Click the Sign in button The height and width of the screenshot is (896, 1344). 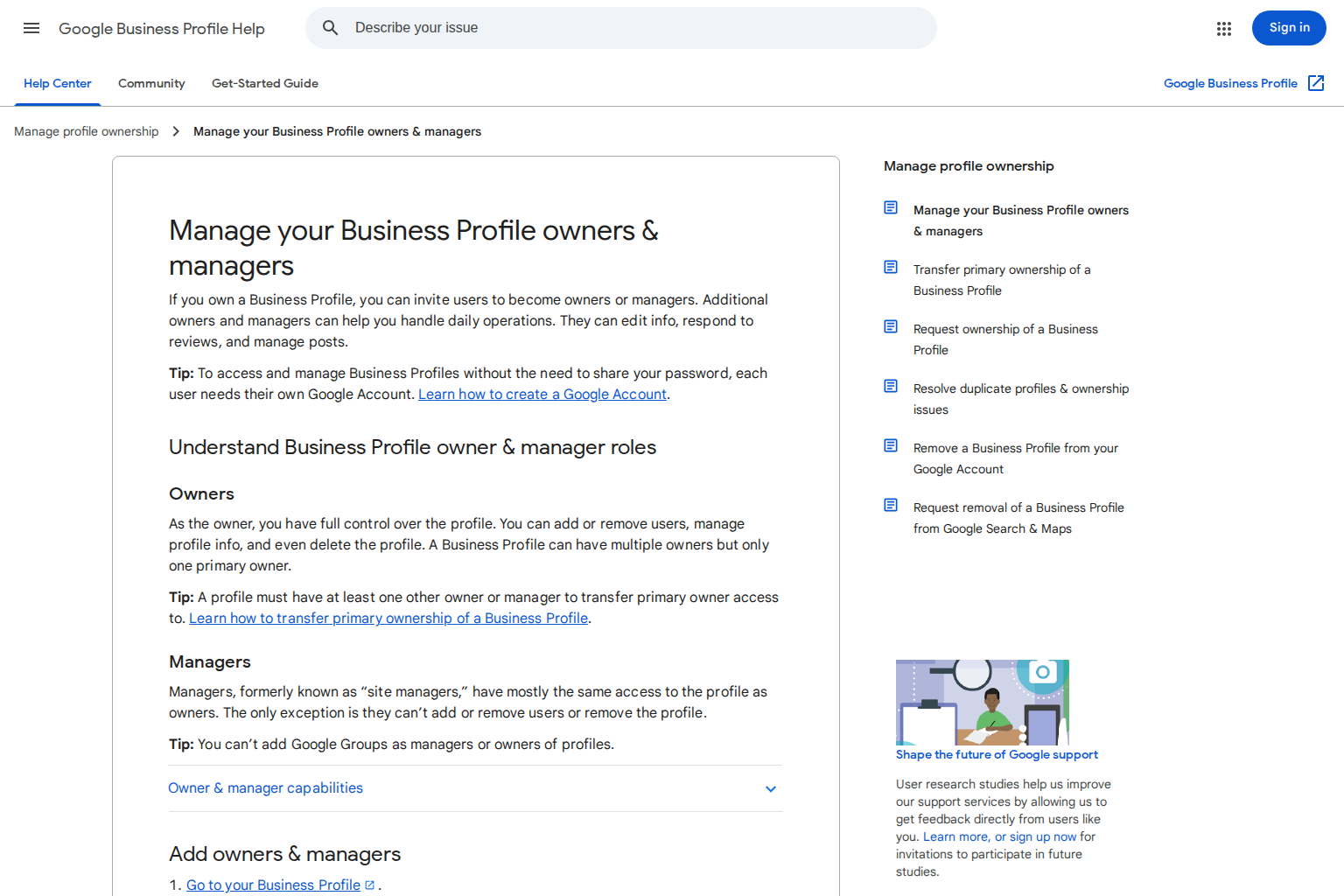click(x=1289, y=28)
